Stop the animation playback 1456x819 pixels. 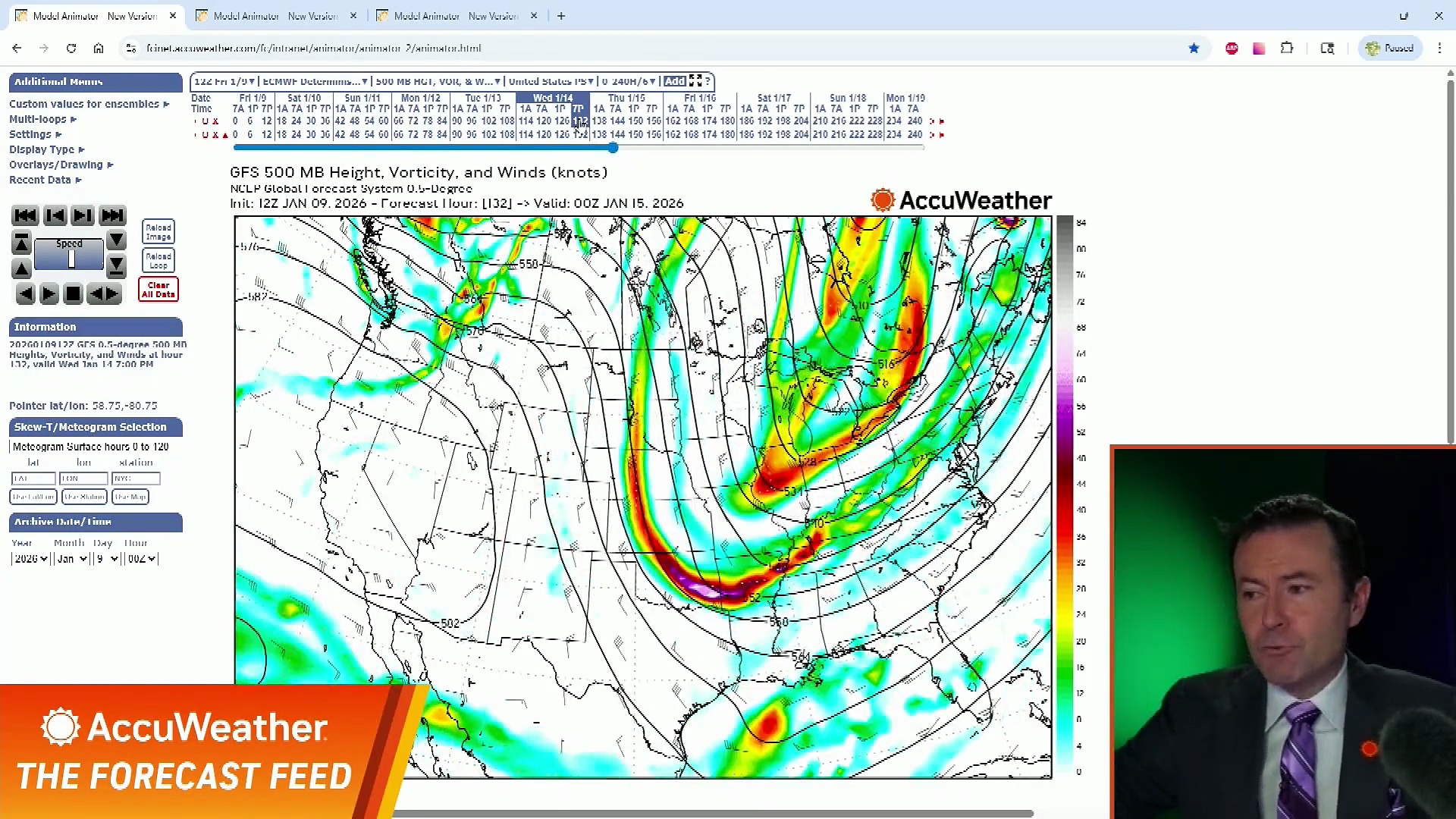coord(73,293)
